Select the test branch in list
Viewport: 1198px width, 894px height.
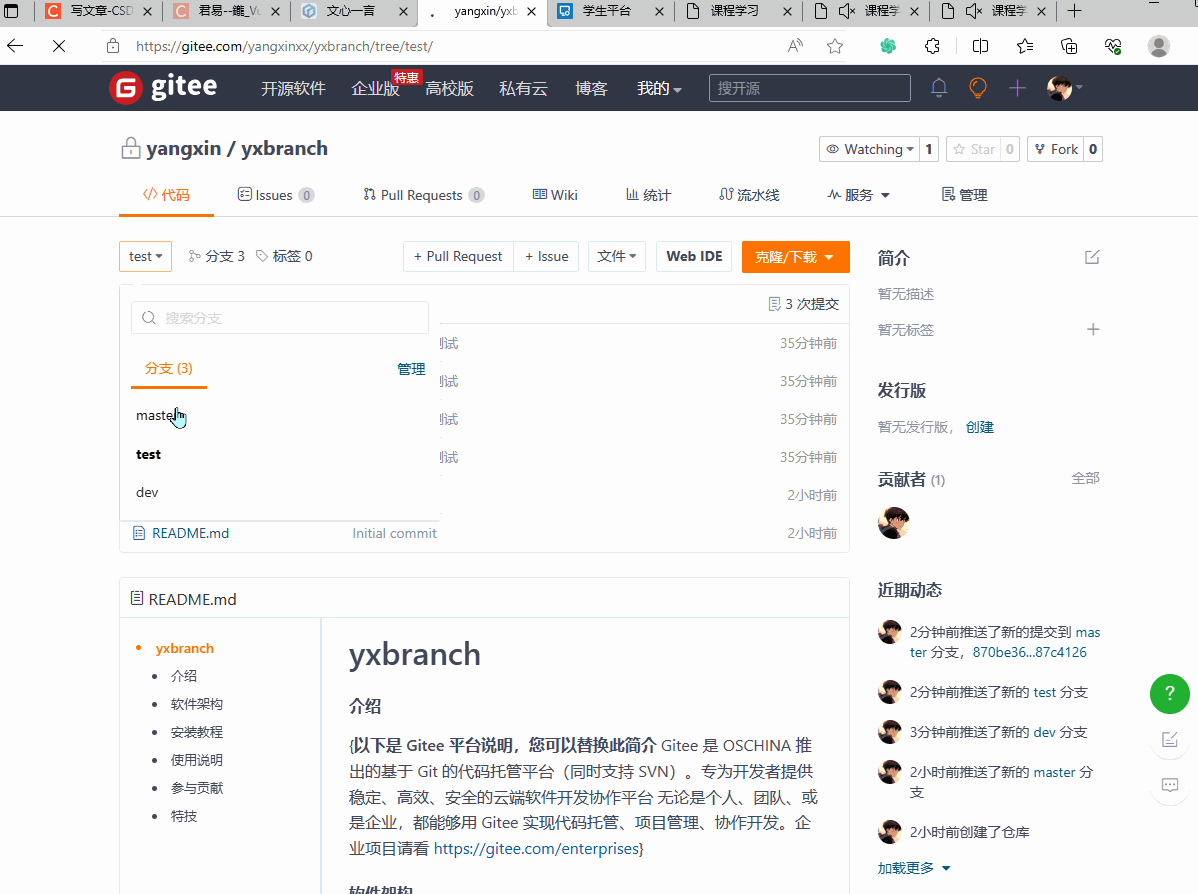[x=280, y=454]
